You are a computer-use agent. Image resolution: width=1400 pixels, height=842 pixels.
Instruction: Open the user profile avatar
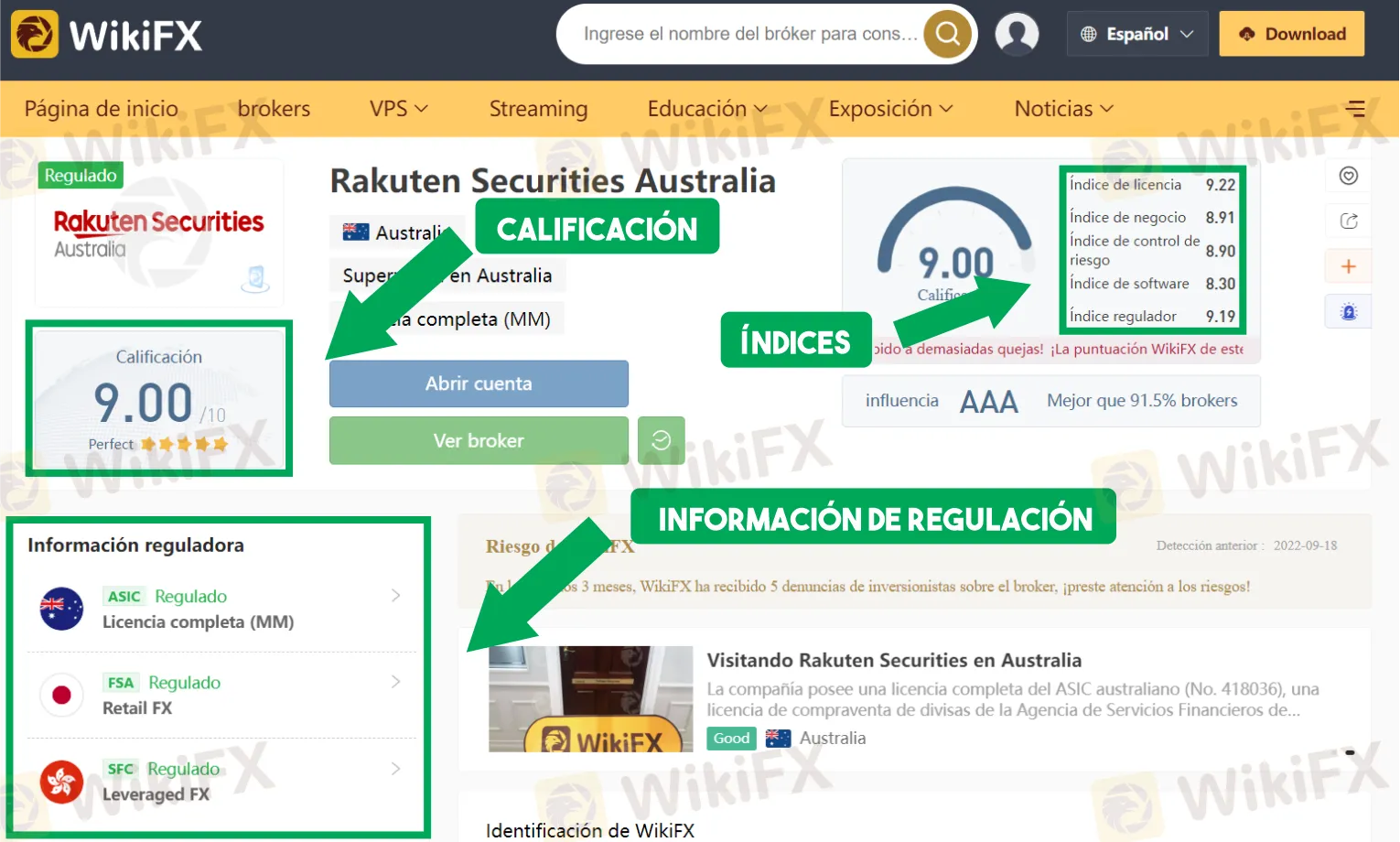coord(1017,34)
